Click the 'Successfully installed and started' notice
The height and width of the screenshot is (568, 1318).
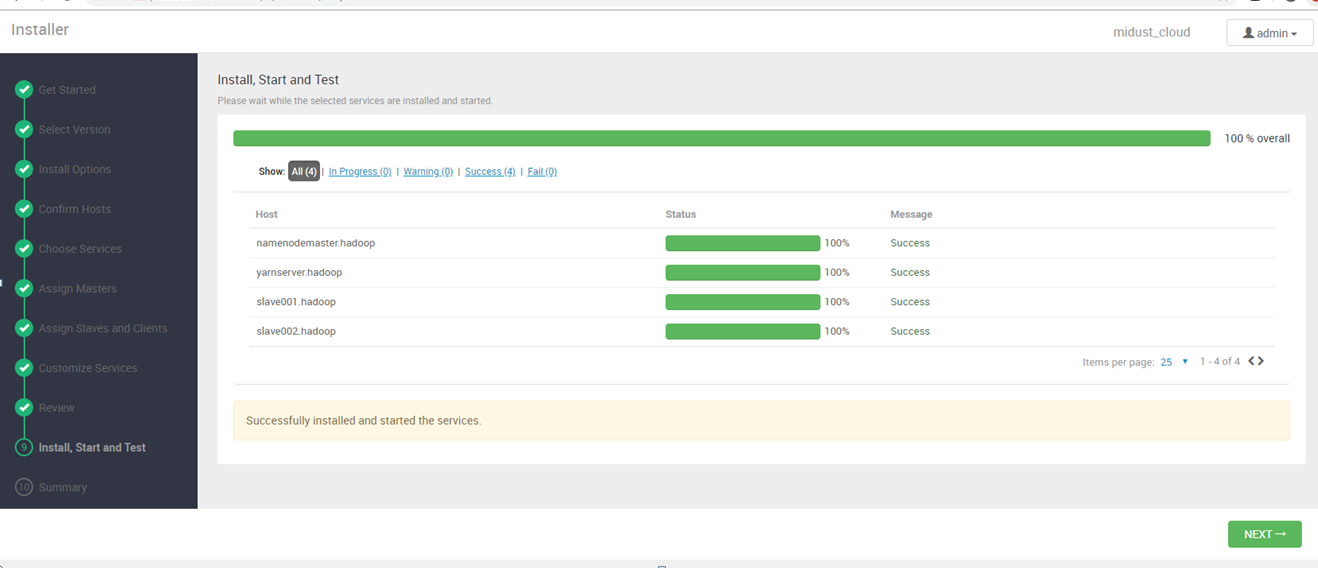tap(761, 421)
